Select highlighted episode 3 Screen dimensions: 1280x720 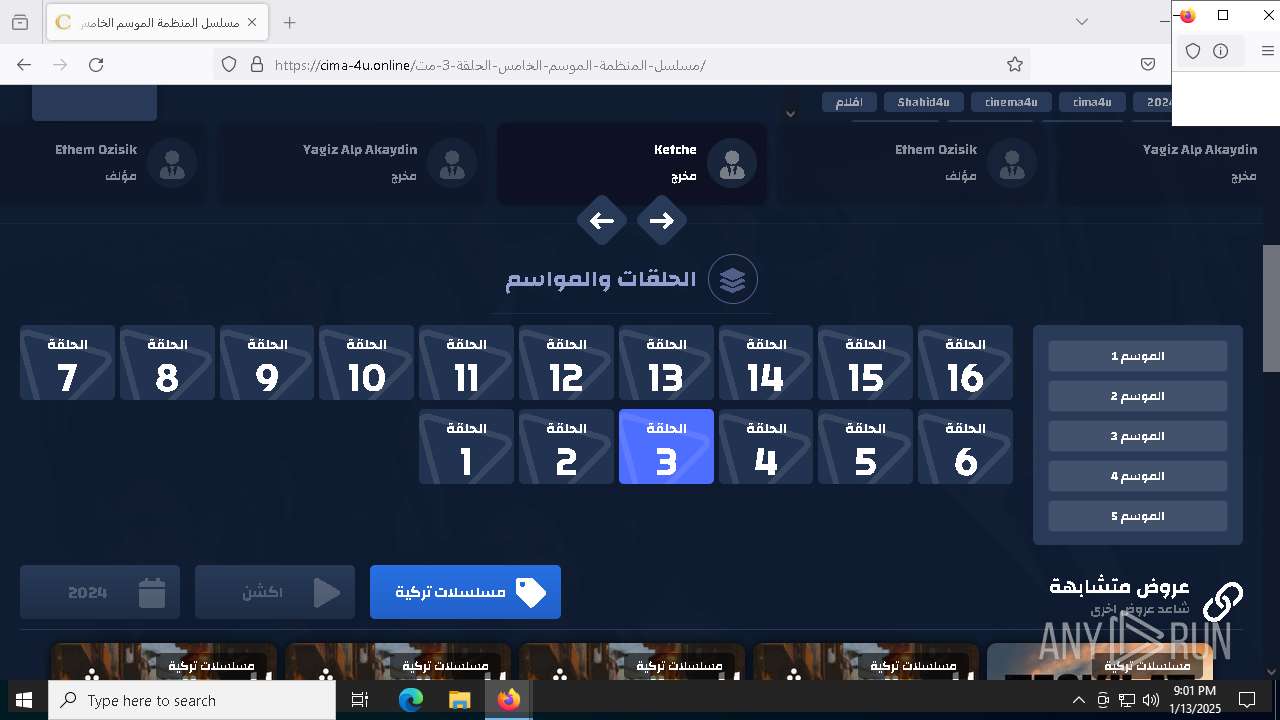coord(666,446)
